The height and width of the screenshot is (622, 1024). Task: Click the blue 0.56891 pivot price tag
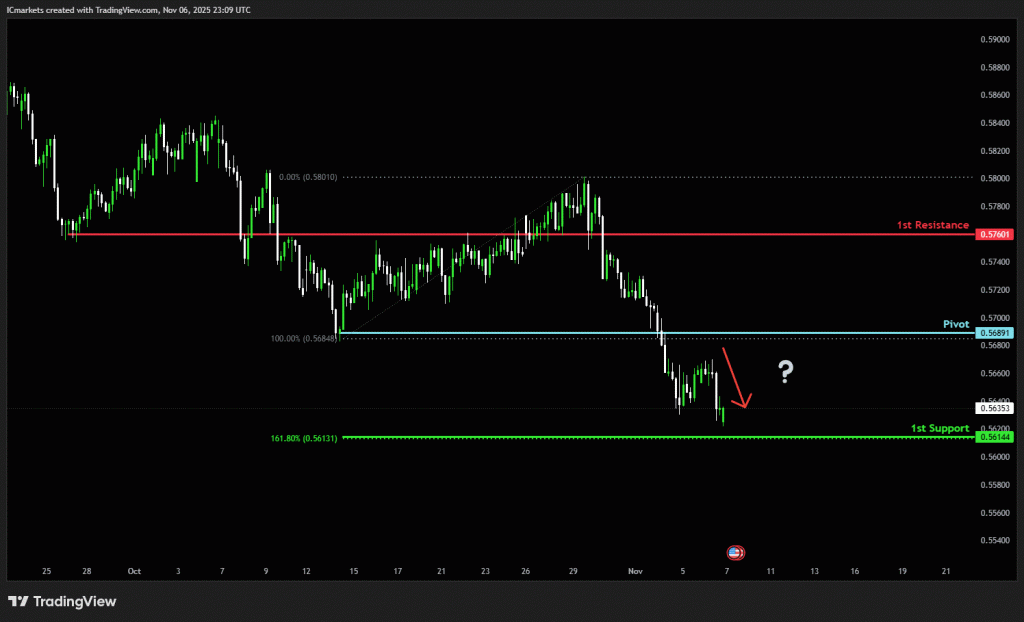click(994, 333)
